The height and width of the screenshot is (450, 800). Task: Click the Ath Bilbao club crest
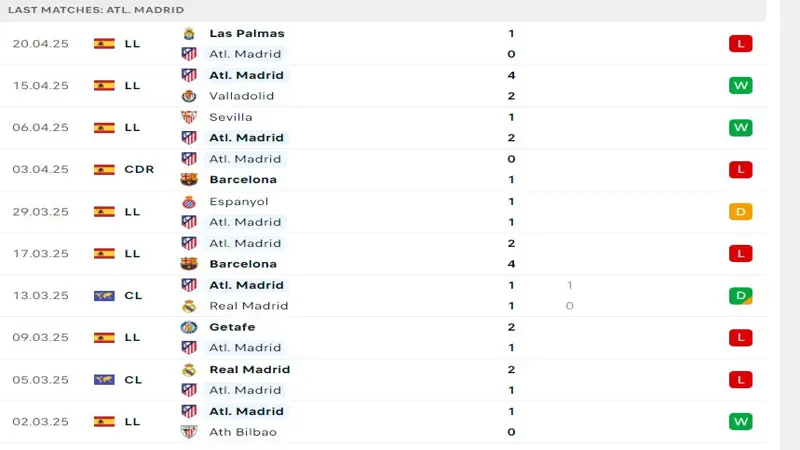(189, 432)
